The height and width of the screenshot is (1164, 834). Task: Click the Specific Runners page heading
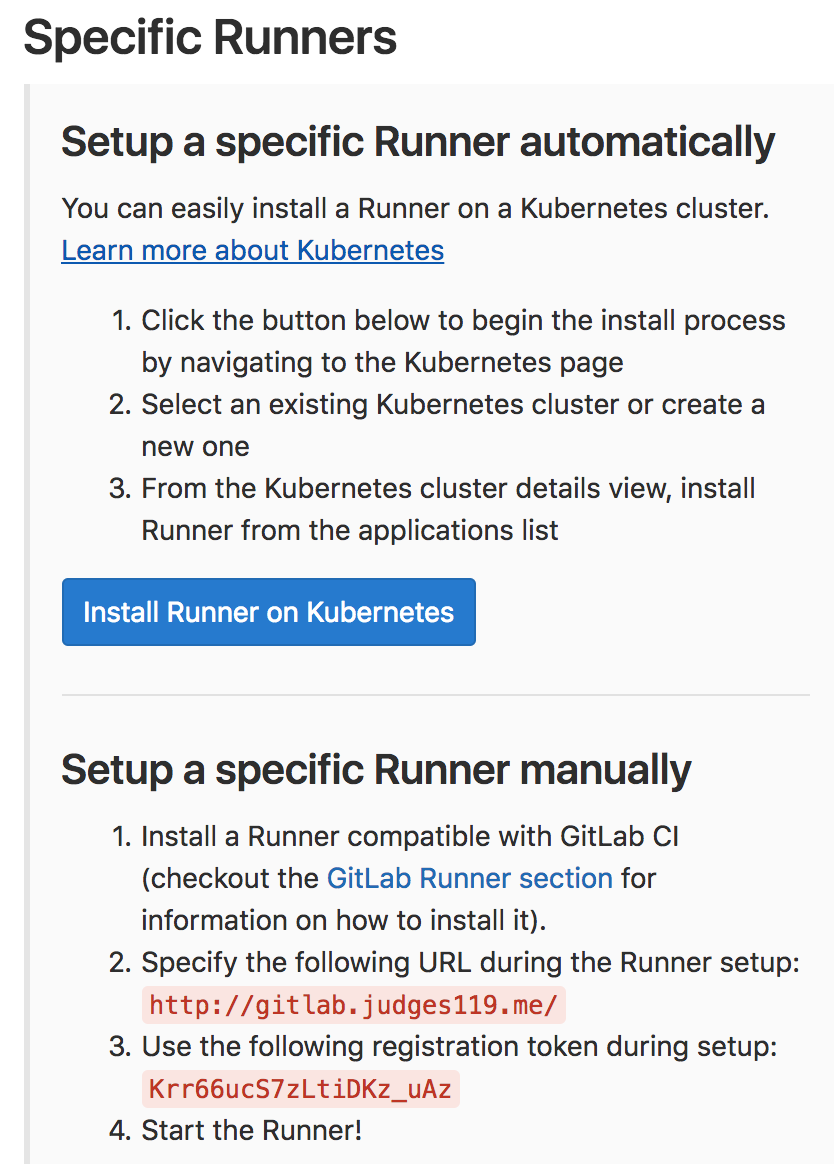[210, 37]
